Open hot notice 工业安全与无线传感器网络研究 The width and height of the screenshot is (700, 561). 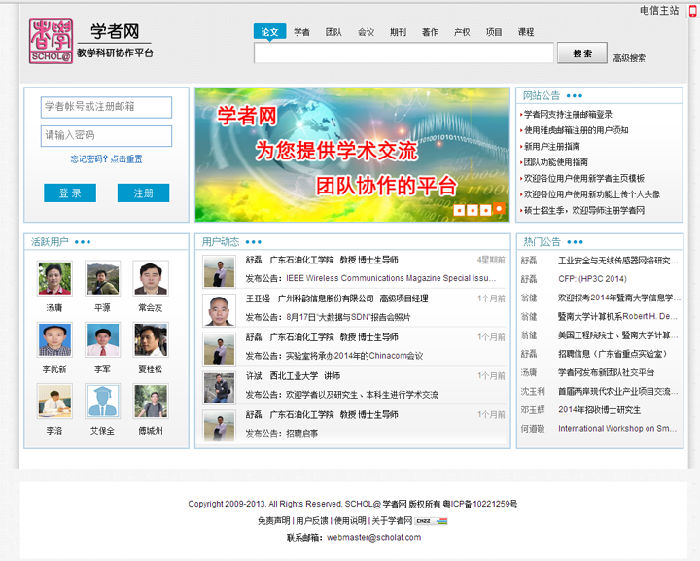click(x=618, y=260)
